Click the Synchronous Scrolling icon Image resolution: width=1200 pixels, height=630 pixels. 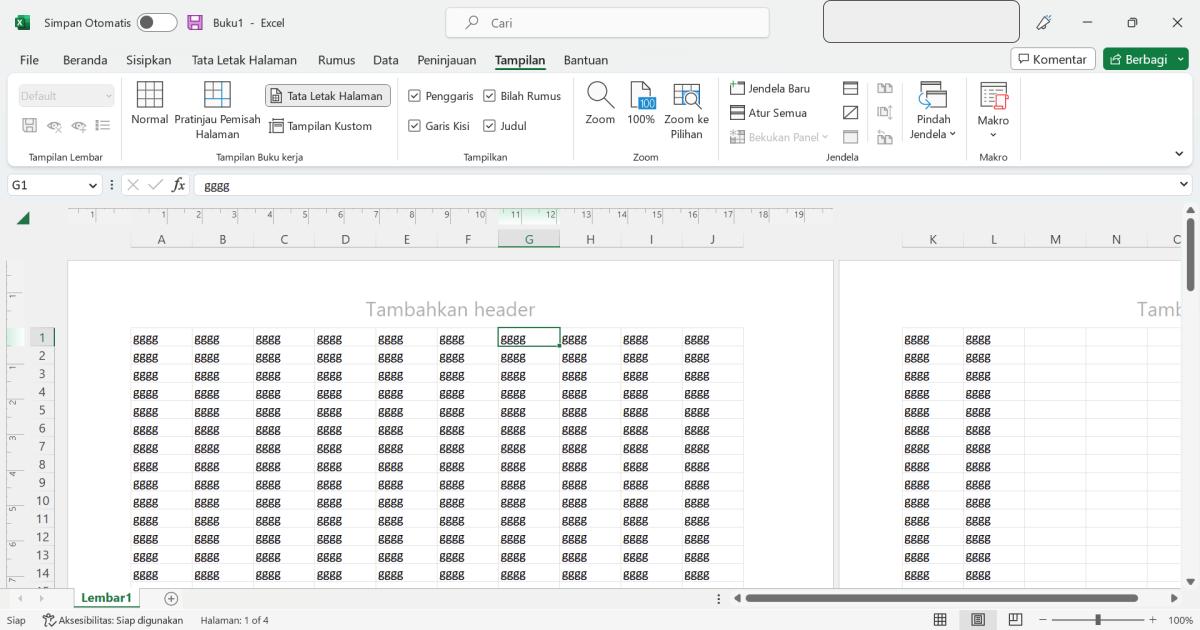pyautogui.click(x=885, y=113)
